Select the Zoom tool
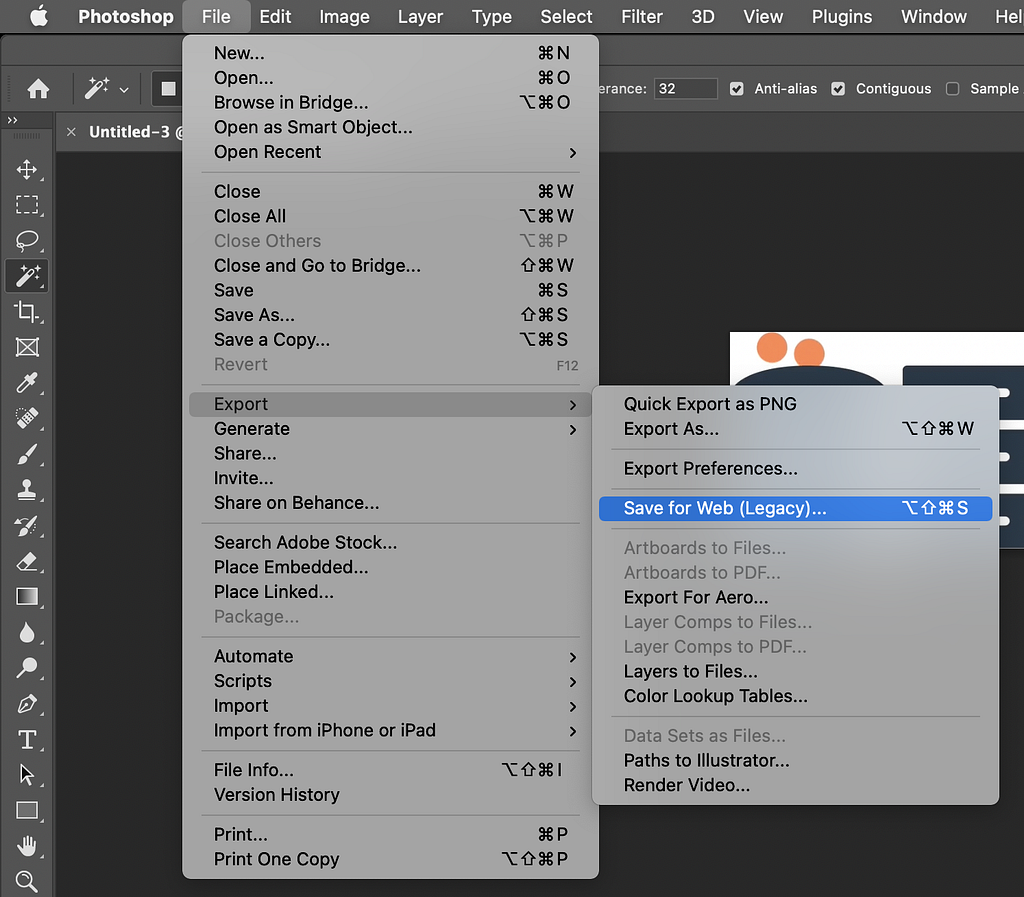This screenshot has height=897, width=1024. (x=27, y=881)
